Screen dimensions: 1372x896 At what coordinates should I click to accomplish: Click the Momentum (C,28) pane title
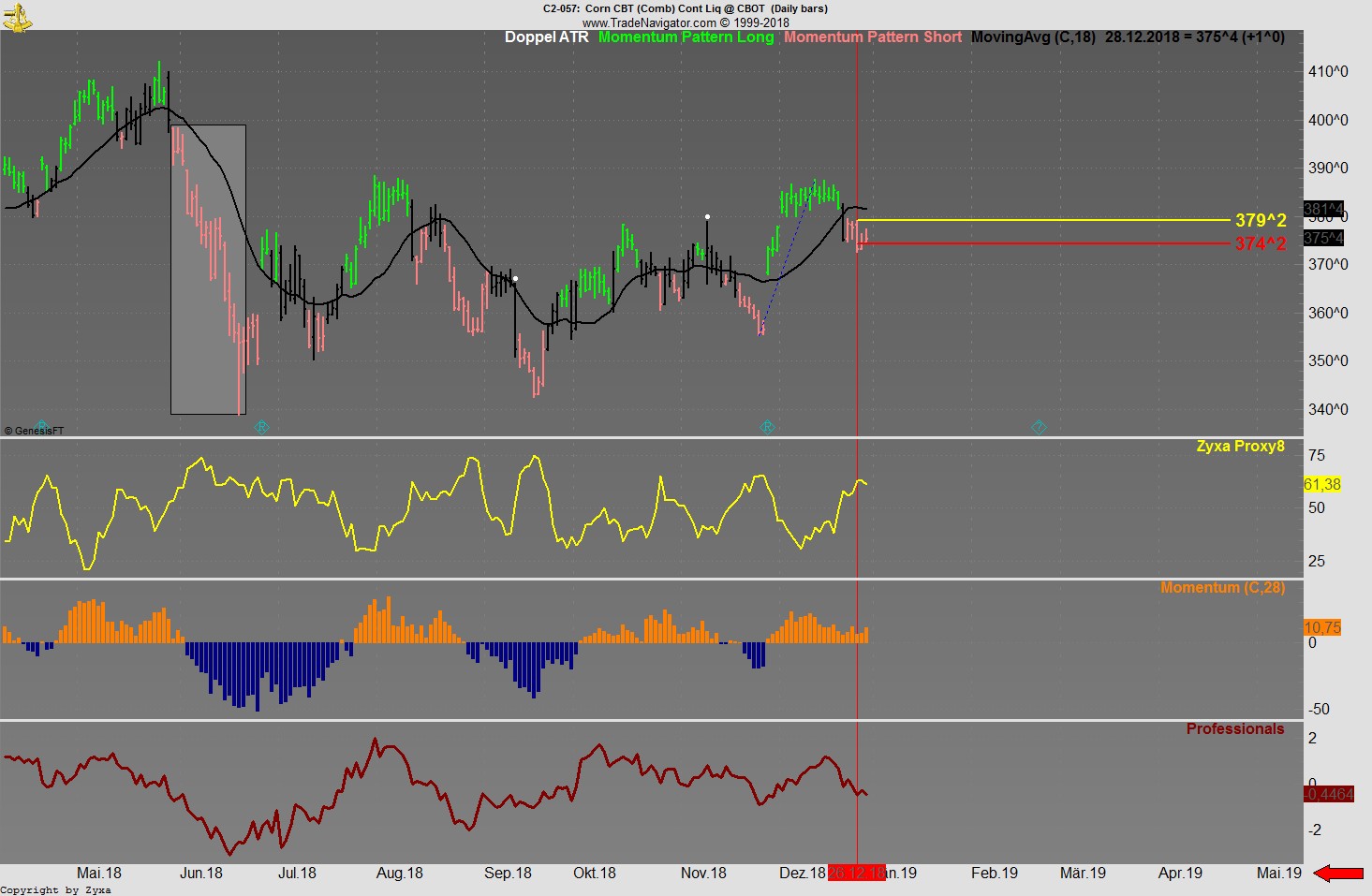coord(1222,588)
